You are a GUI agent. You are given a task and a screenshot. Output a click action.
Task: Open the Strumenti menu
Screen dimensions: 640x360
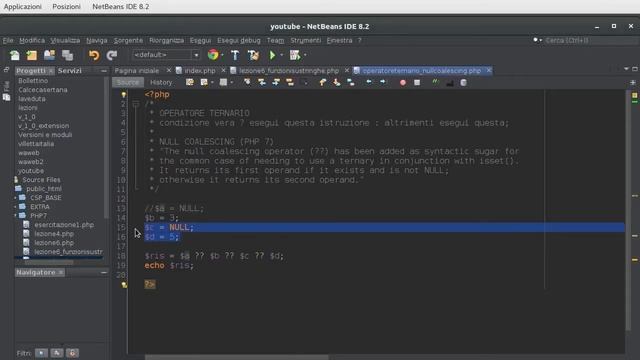coord(306,40)
